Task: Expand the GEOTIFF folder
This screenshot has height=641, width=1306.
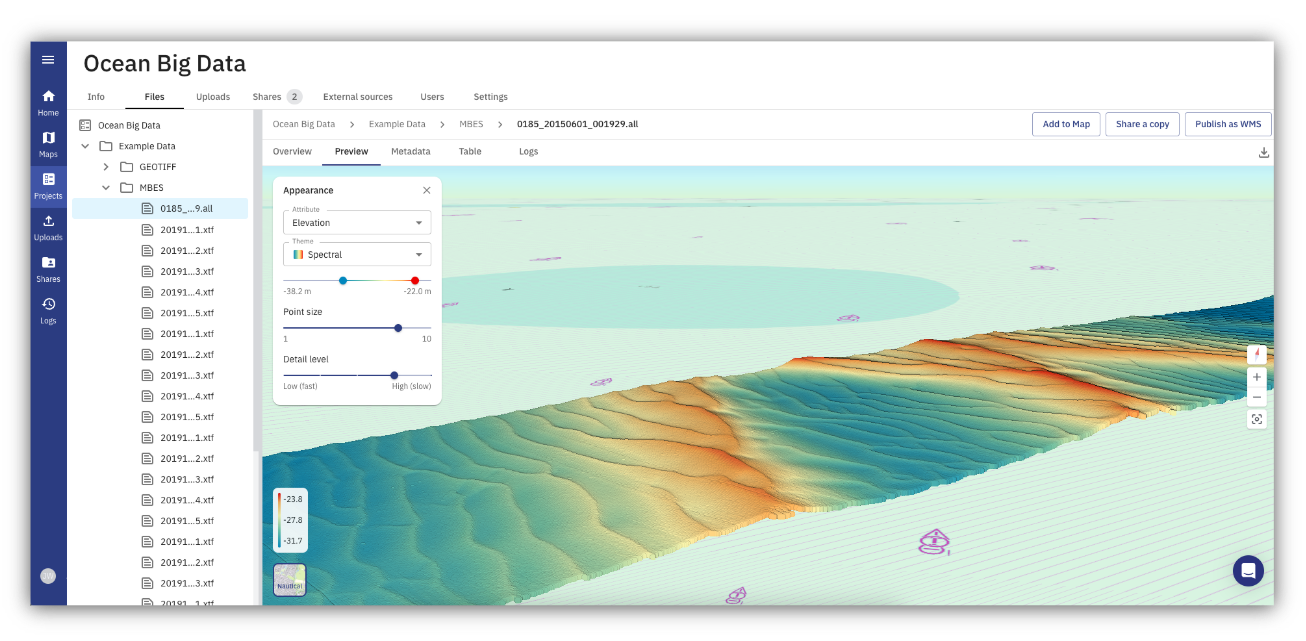Action: click(104, 166)
